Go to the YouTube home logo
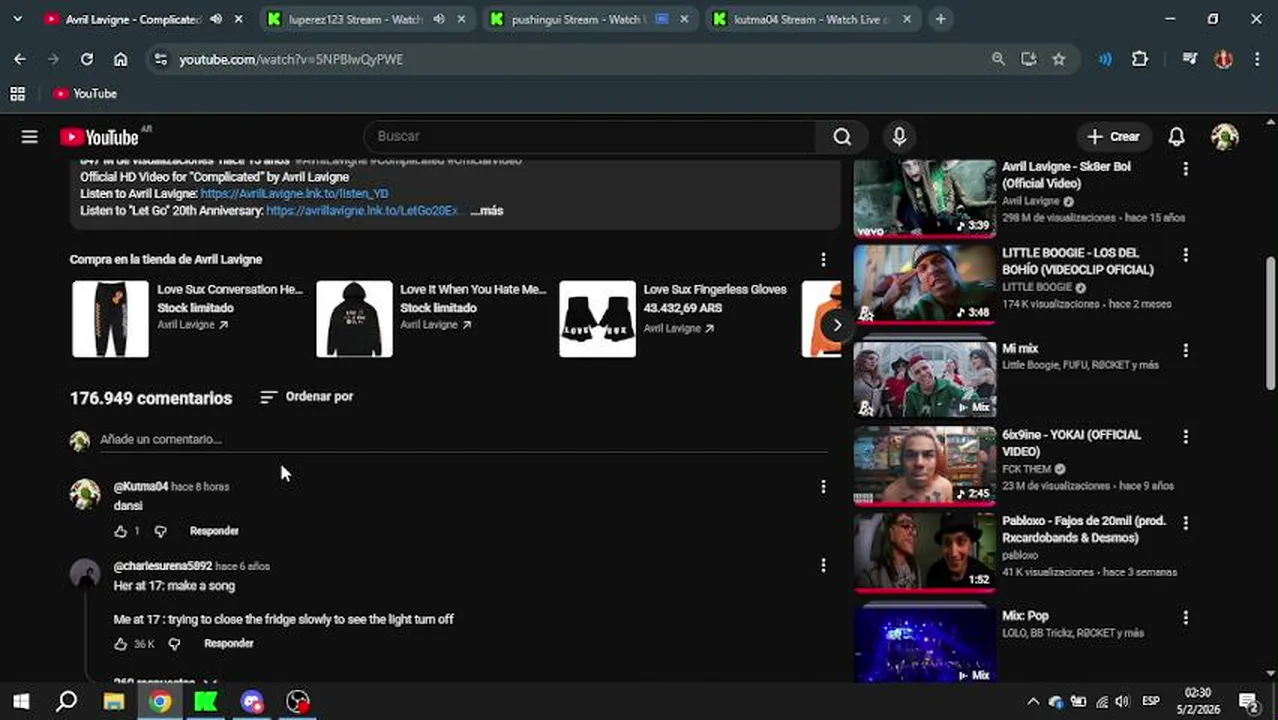Image resolution: width=1278 pixels, height=720 pixels. (x=99, y=137)
